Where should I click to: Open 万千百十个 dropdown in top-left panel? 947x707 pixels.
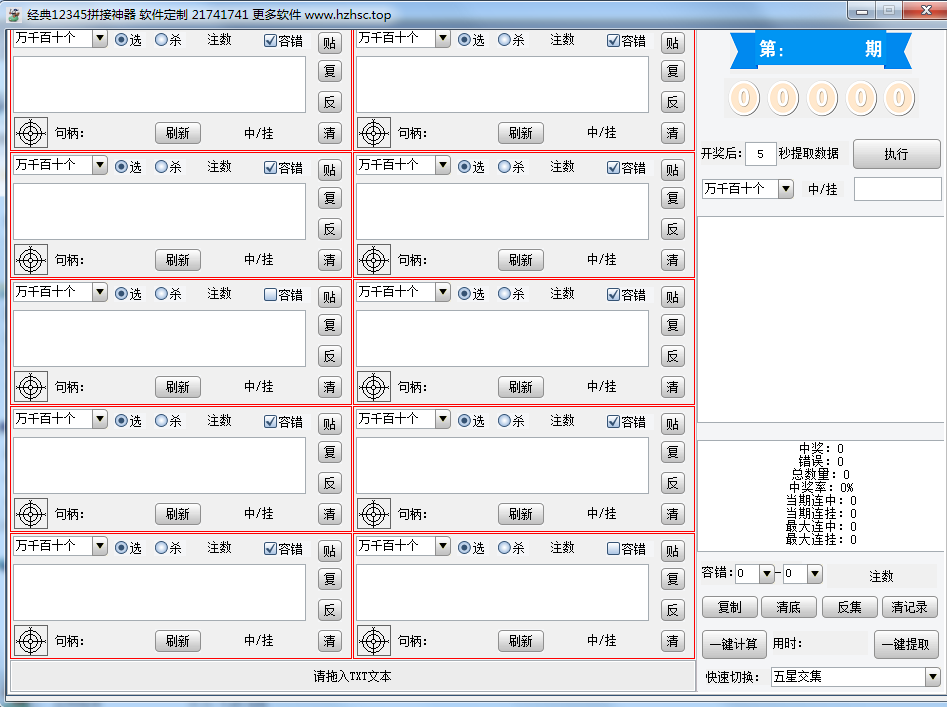[100, 39]
